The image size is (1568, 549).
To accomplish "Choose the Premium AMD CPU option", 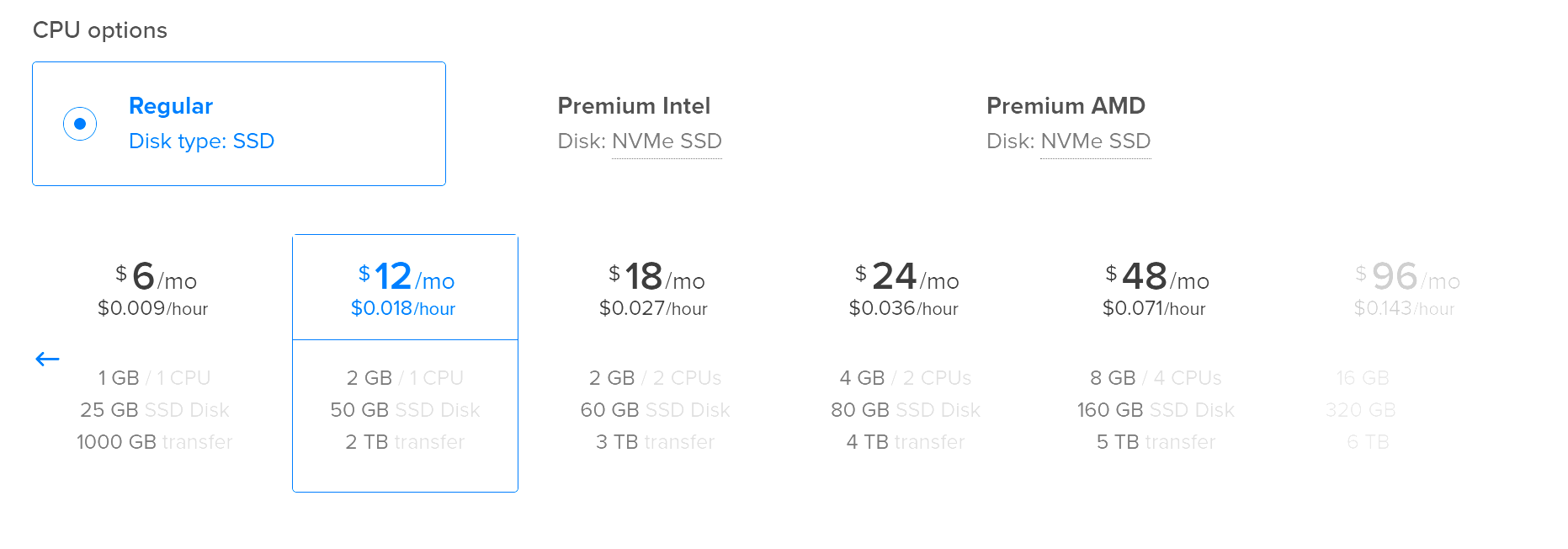I will click(x=1068, y=124).
